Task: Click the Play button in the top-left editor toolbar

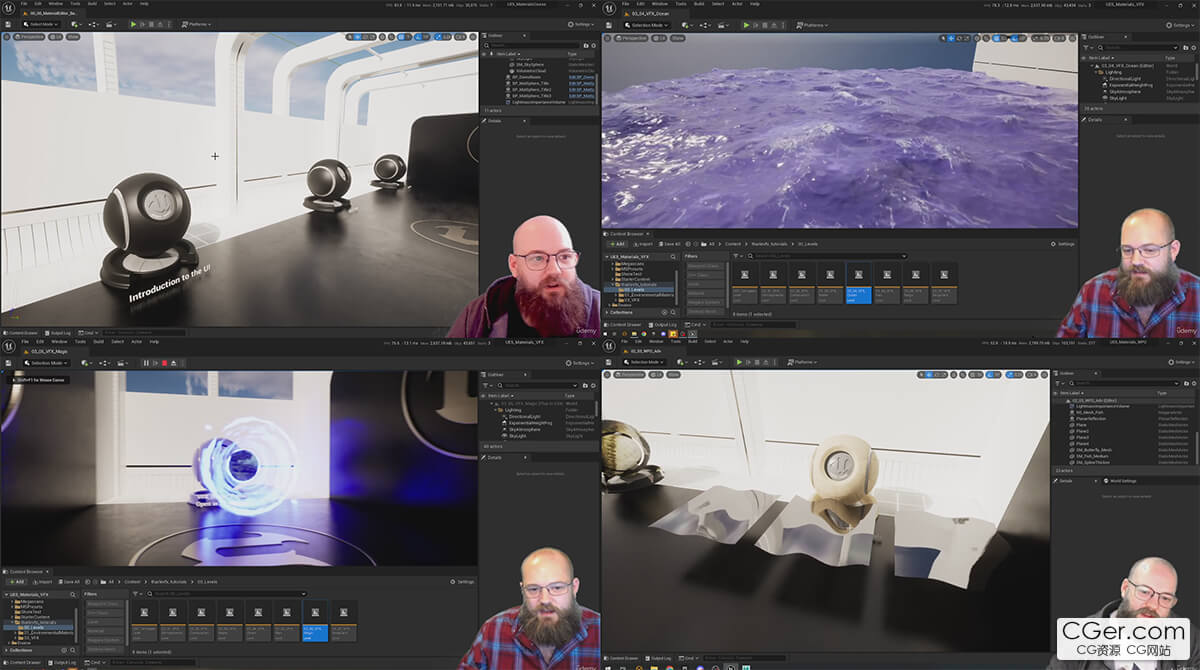Action: click(133, 24)
